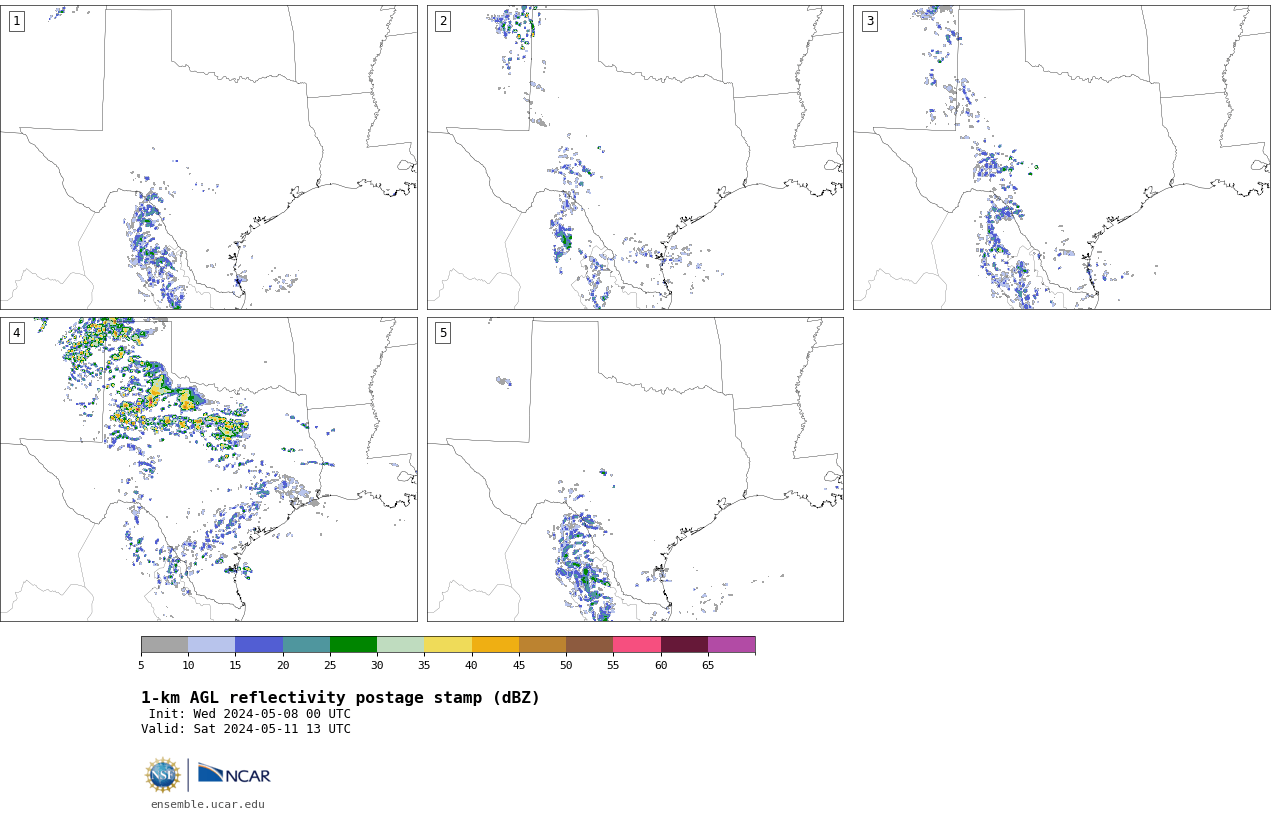The height and width of the screenshot is (815, 1280).
Task: Click the panel number label 4
Action: pos(16,333)
